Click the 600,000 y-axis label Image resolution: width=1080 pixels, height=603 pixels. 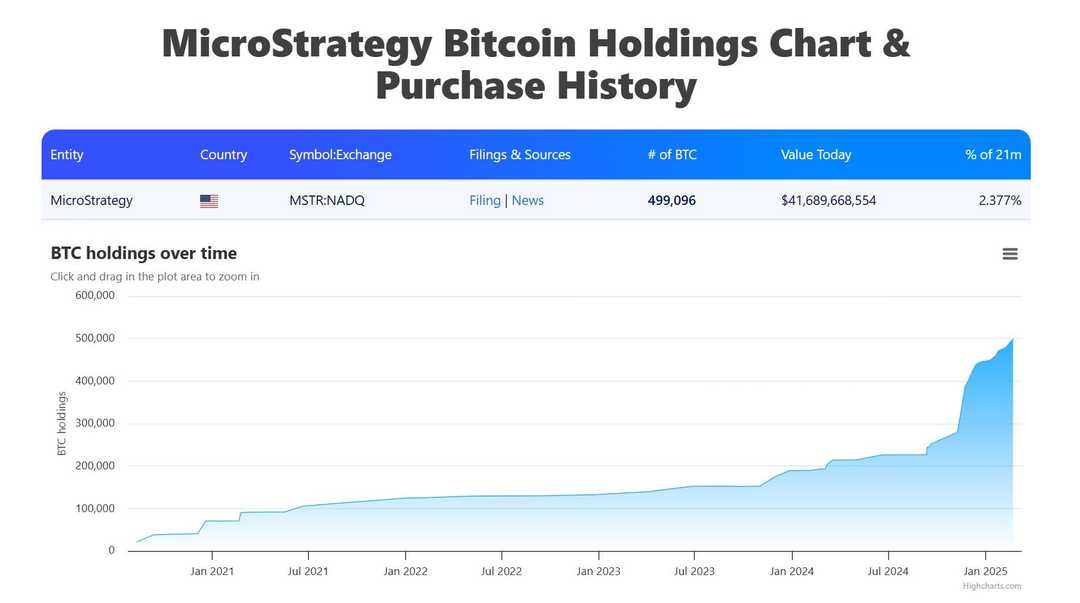click(93, 294)
